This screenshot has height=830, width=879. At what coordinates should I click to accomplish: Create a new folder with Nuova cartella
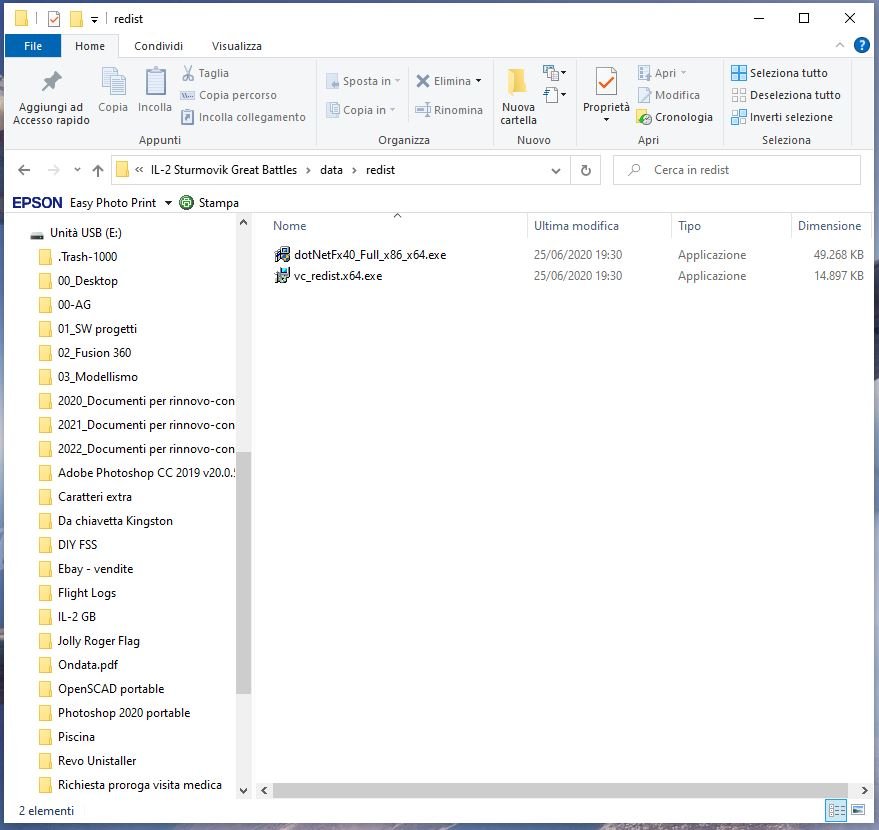518,96
